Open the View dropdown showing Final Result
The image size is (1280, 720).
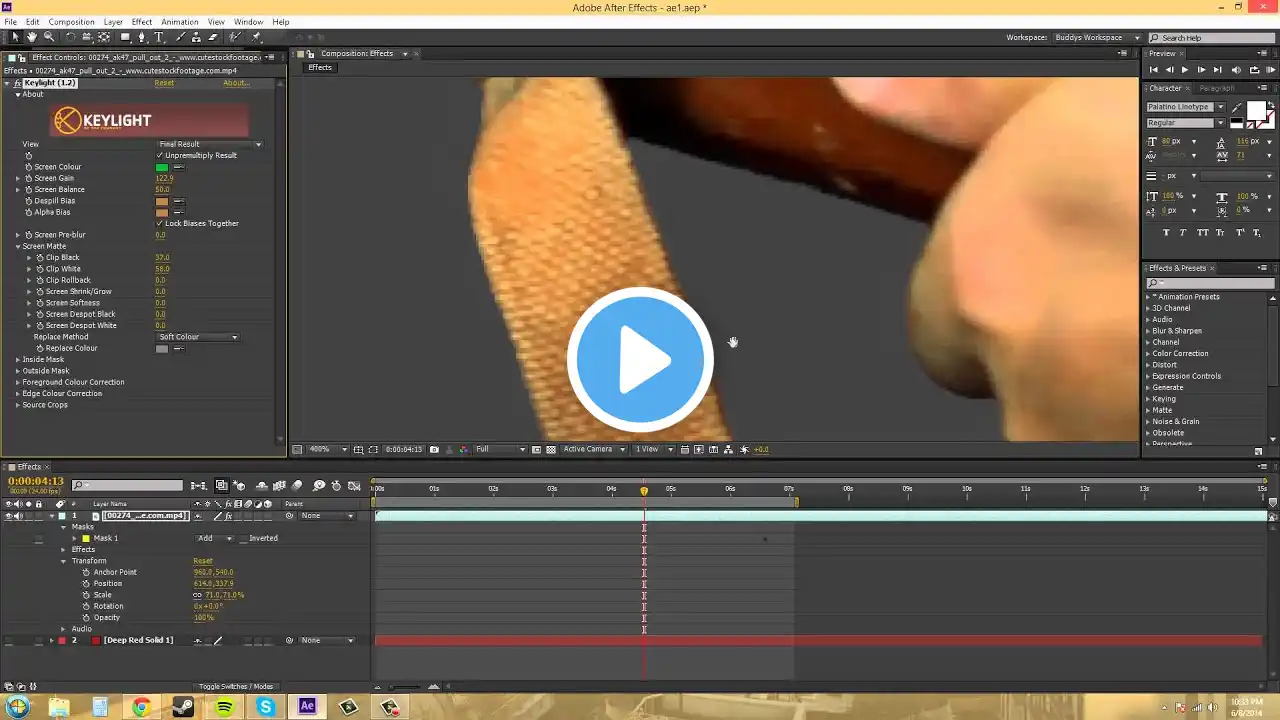(x=209, y=144)
